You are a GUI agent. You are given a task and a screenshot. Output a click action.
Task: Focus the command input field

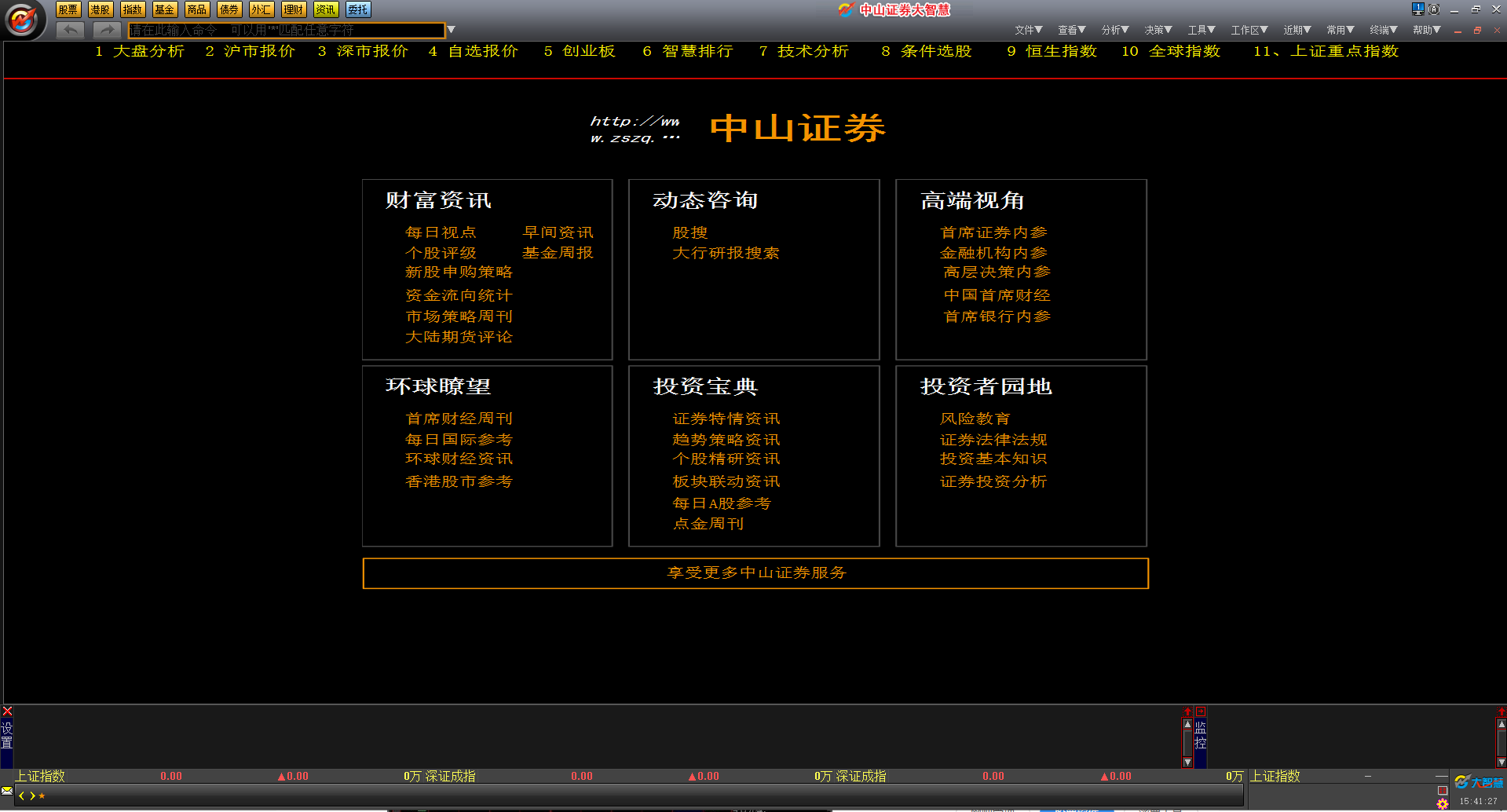tap(287, 30)
